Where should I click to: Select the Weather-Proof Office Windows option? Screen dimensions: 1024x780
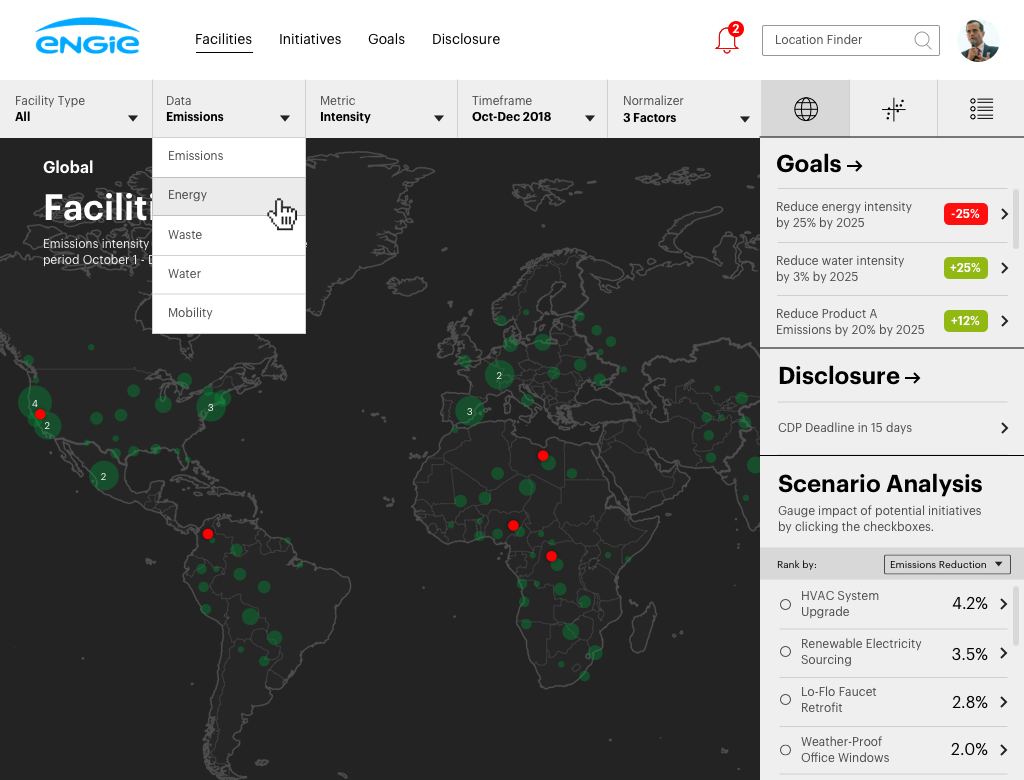[785, 749]
